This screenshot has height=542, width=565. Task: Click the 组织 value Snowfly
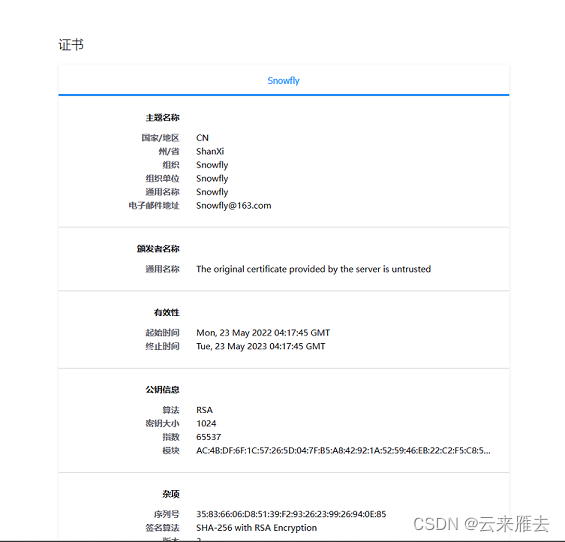[212, 165]
